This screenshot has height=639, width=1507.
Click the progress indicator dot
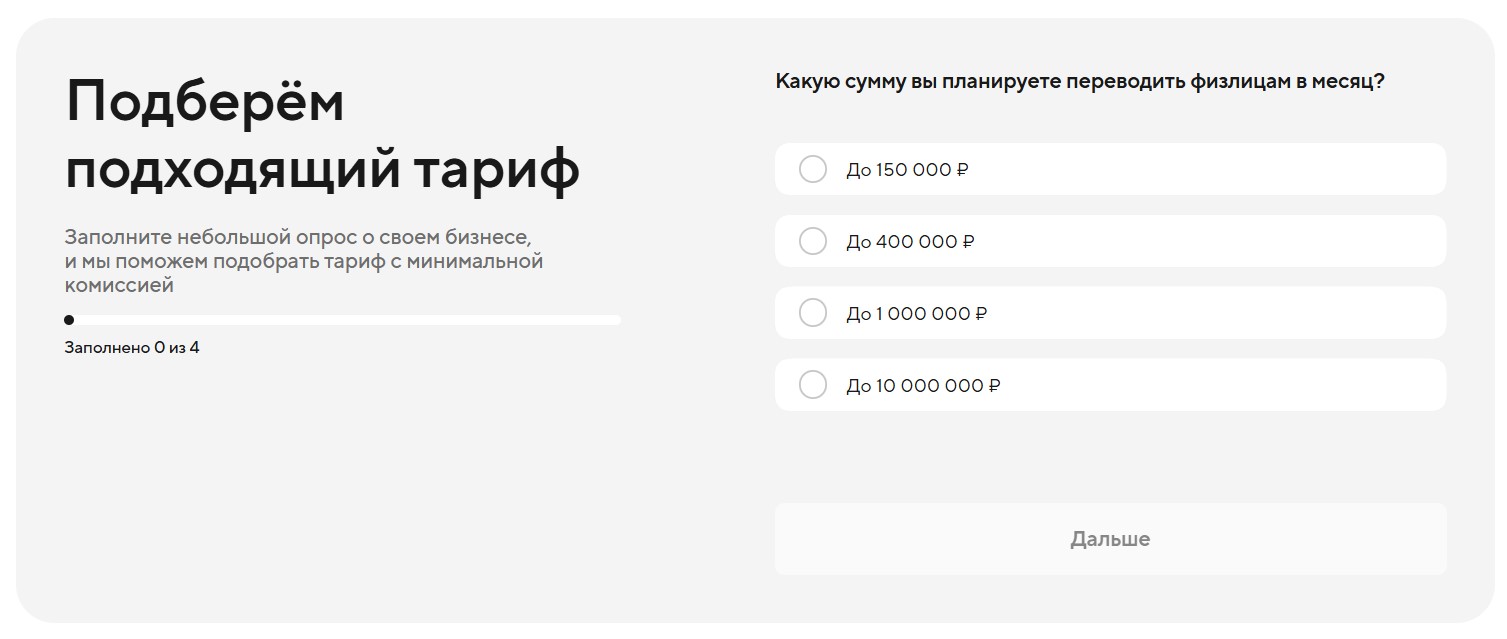68,320
